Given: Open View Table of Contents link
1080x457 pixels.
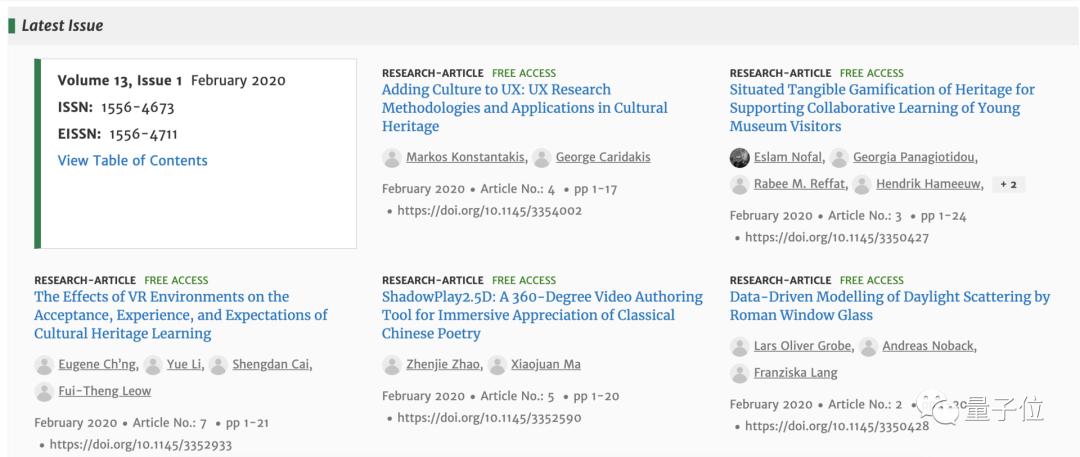Looking at the screenshot, I should click(132, 160).
